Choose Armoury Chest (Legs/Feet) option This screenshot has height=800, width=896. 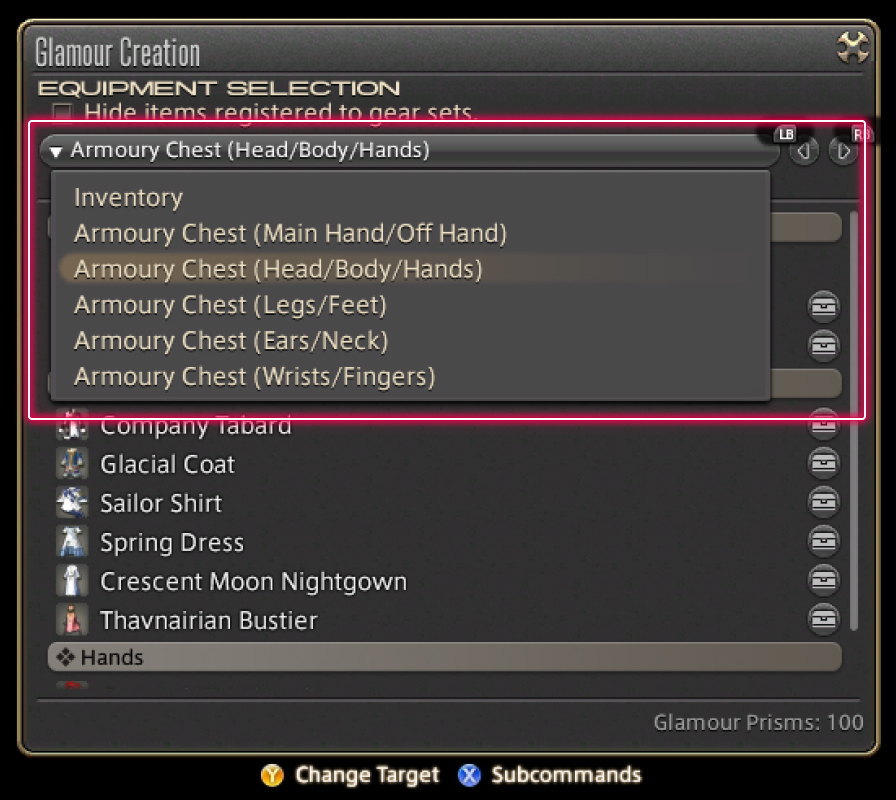(x=230, y=305)
